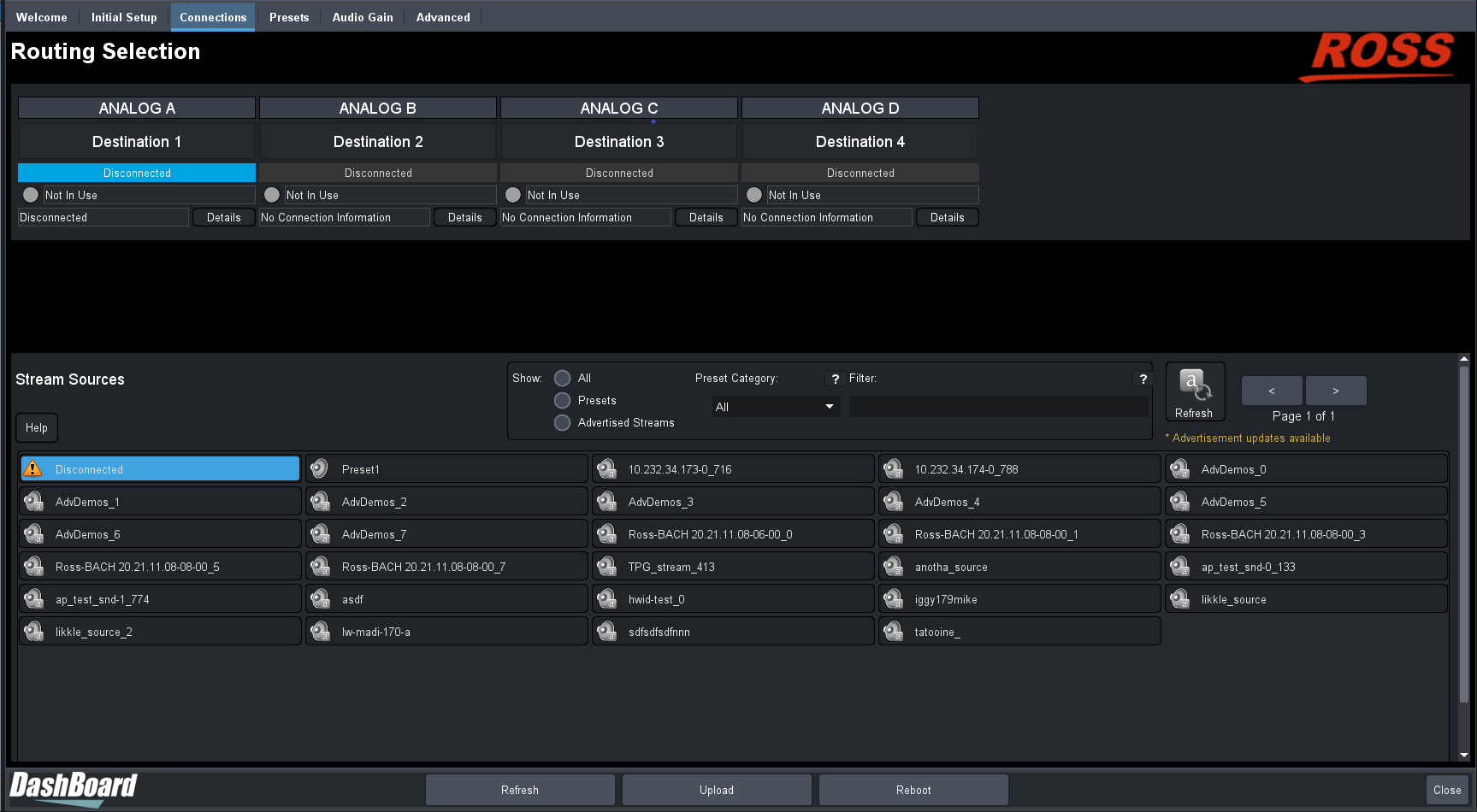Screen dimensions: 1477x812
Task: Click the AdvDemos_2 stream icon
Action: [x=320, y=501]
